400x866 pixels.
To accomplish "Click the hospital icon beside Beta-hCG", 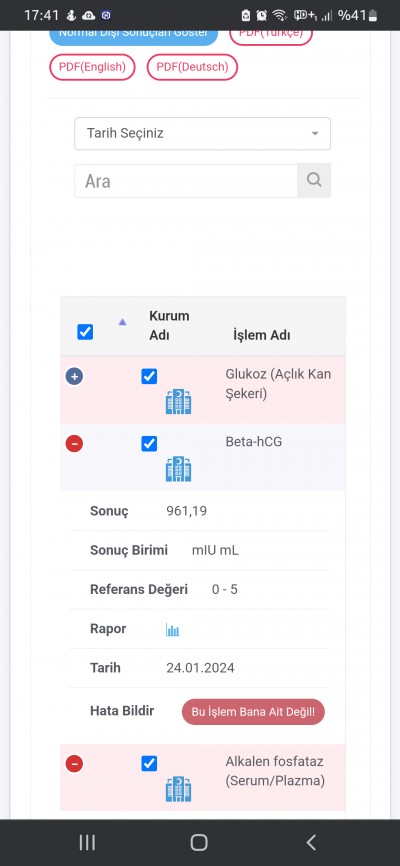I will click(x=178, y=469).
